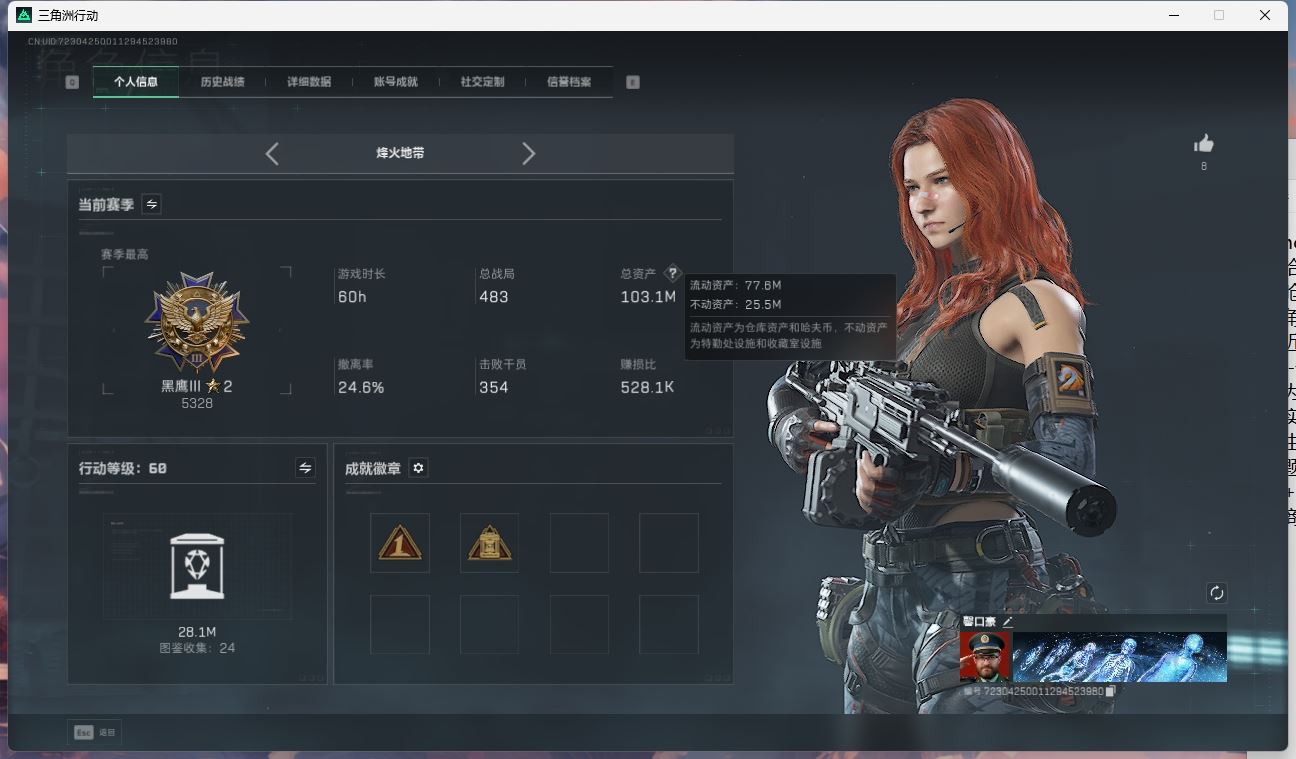1296x759 pixels.
Task: Click the thumbs-up like icon
Action: click(x=1204, y=144)
